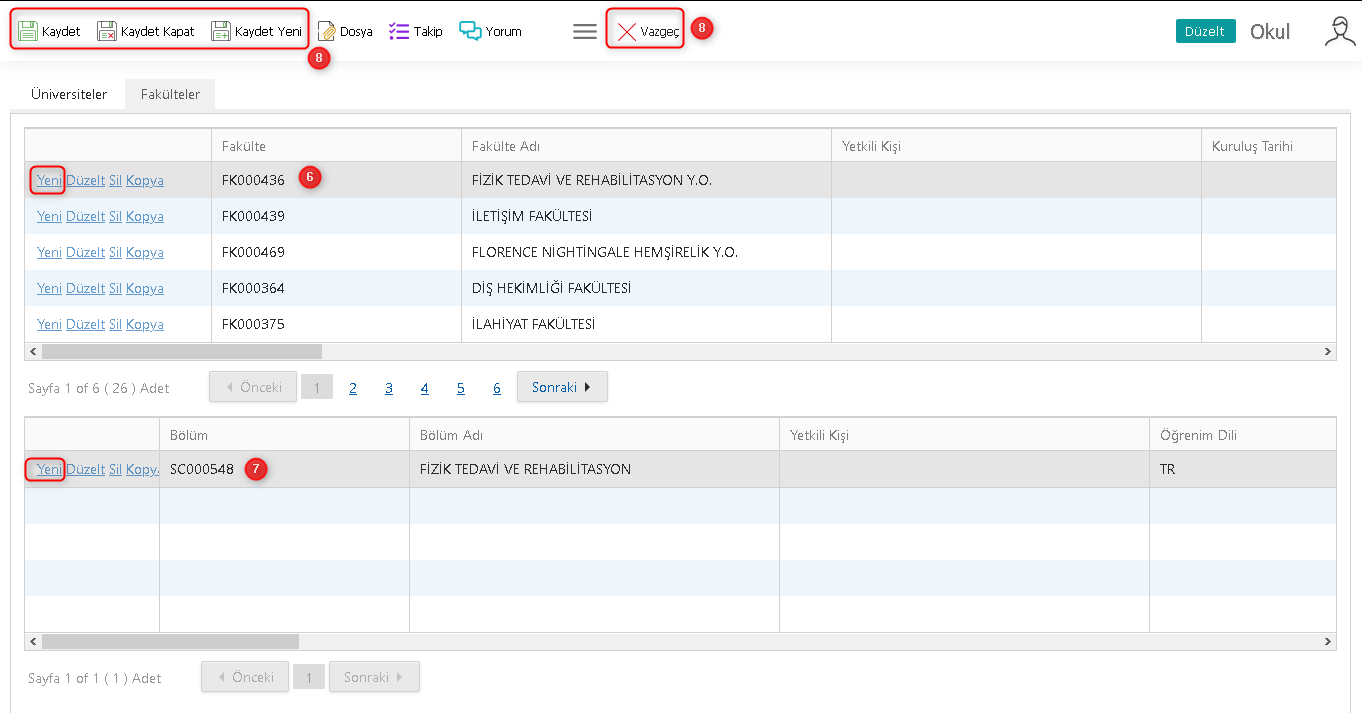This screenshot has width=1362, height=713.
Task: Click the Düzelt mode button
Action: [1205, 31]
